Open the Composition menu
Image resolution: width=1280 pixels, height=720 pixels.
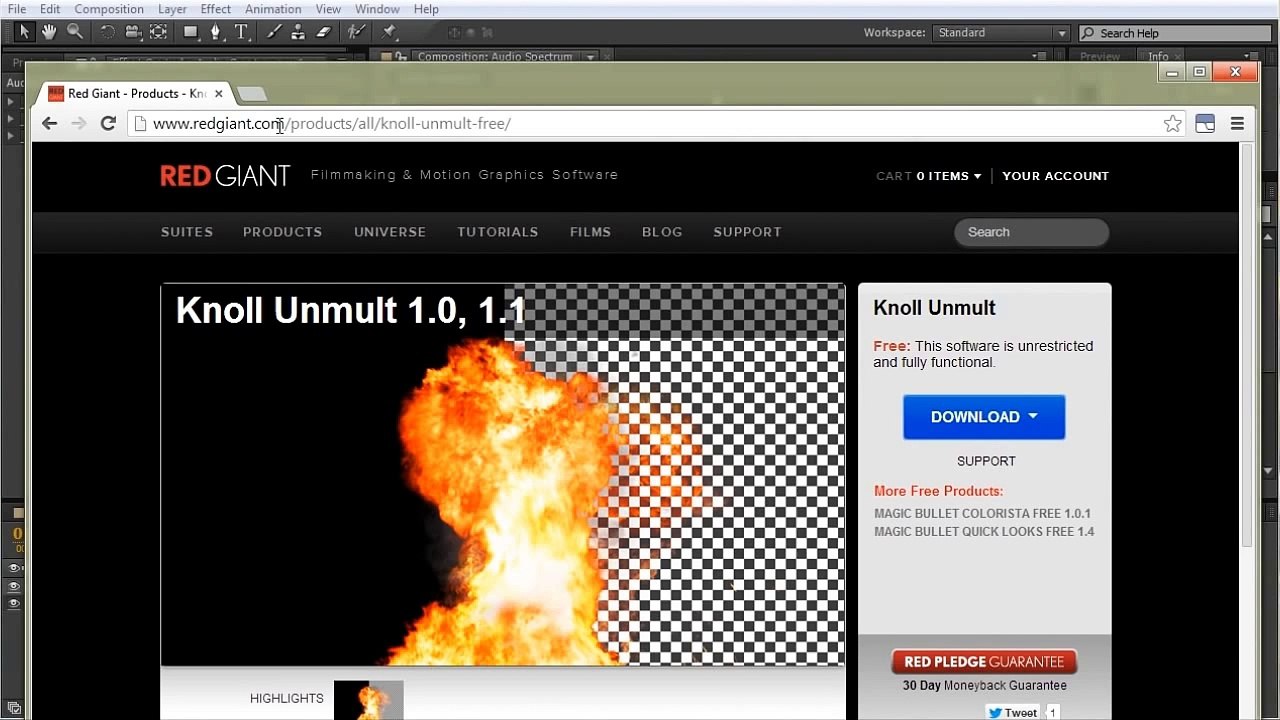point(109,9)
